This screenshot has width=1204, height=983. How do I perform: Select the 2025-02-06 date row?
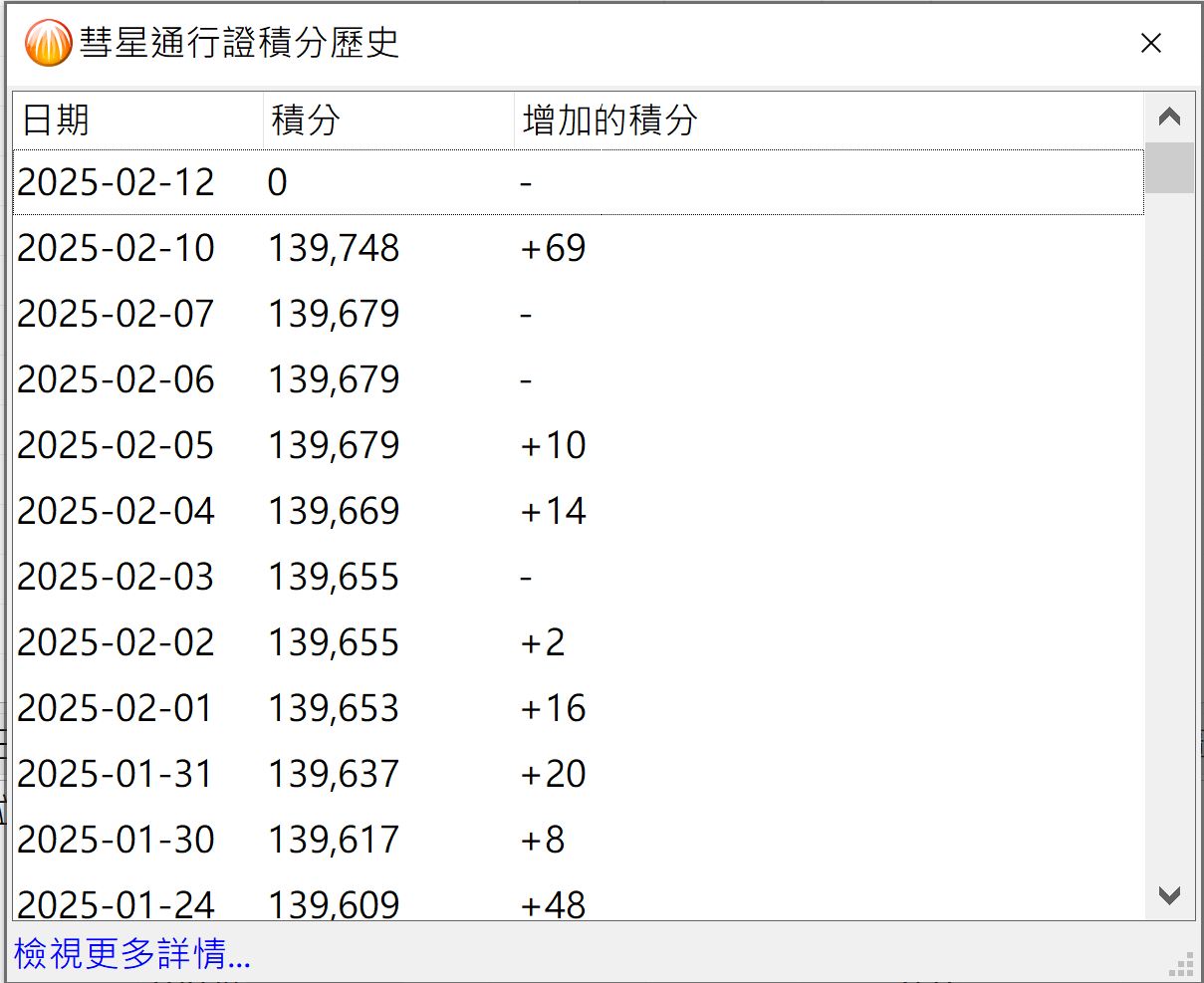[x=579, y=379]
